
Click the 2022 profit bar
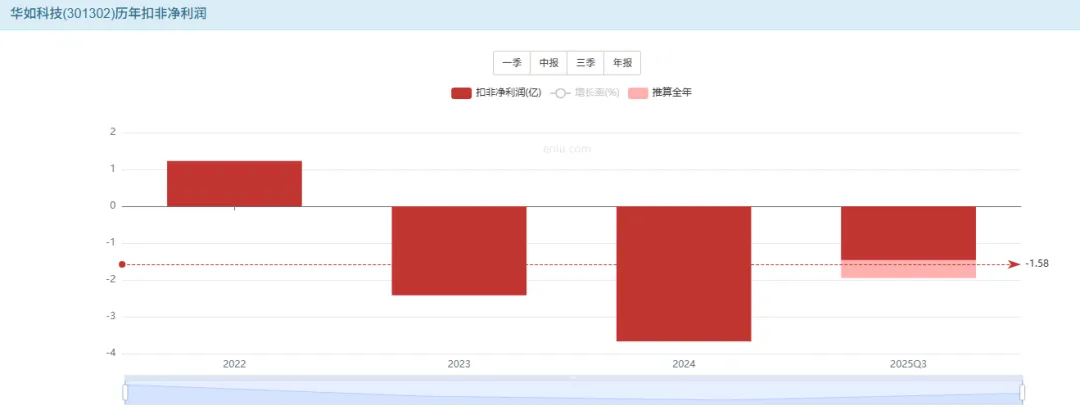[234, 183]
